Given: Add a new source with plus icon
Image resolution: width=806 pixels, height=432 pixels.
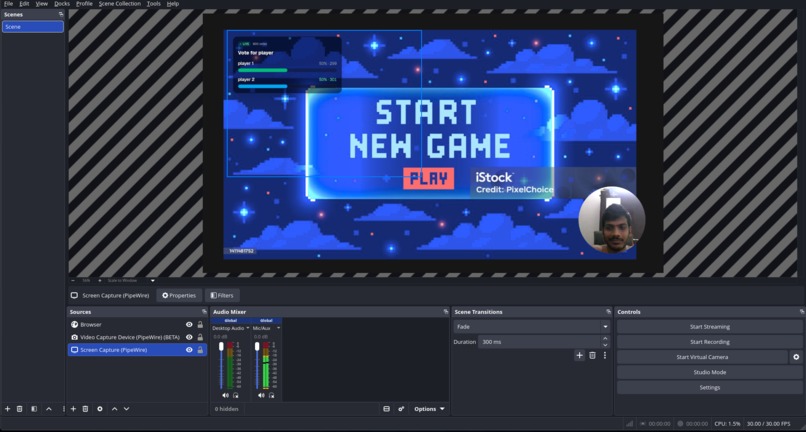Looking at the screenshot, I should (x=73, y=409).
